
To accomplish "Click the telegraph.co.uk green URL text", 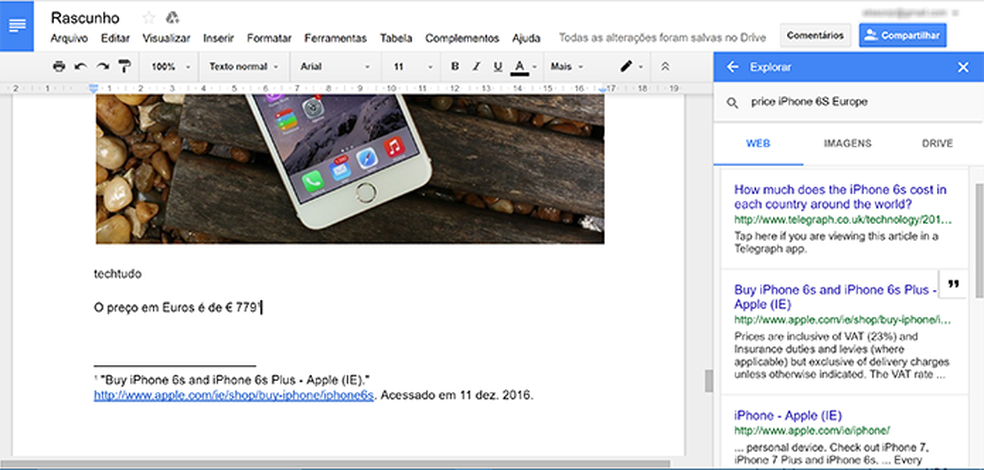I will coord(843,221).
